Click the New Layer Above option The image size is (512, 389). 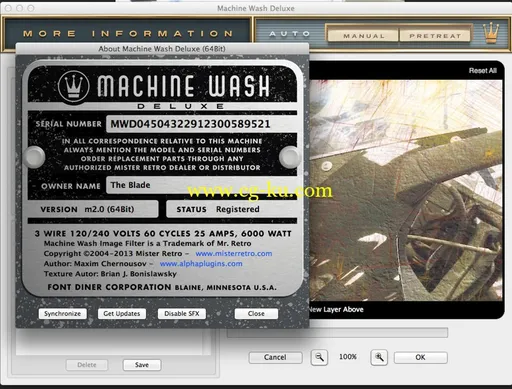pos(336,310)
